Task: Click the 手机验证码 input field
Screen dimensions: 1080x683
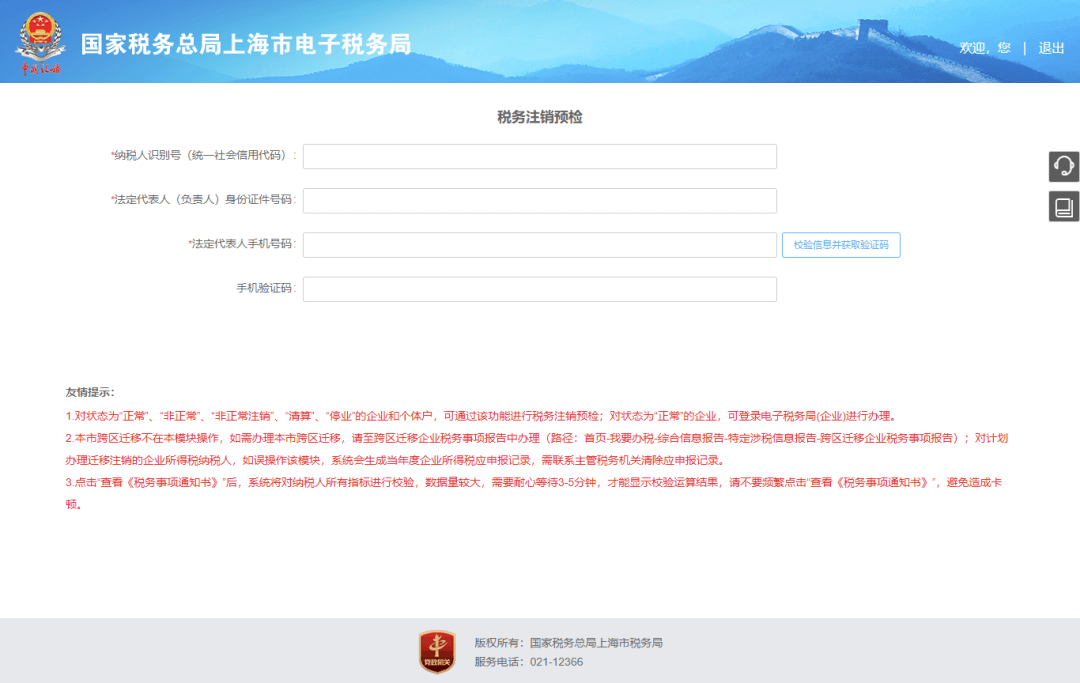Action: tap(540, 289)
